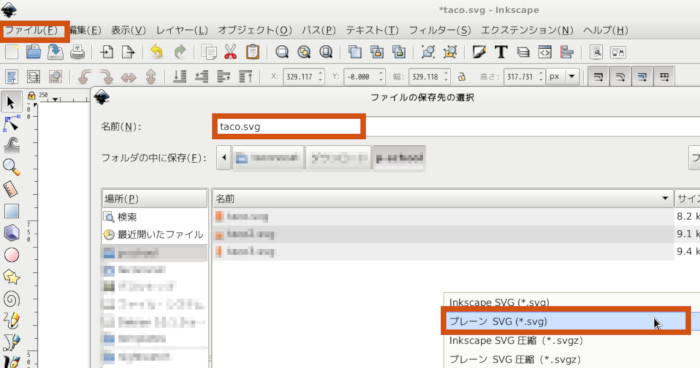Screen dimensions: 700x368
Task: Toggle scale stroke width with object
Action: (x=598, y=77)
